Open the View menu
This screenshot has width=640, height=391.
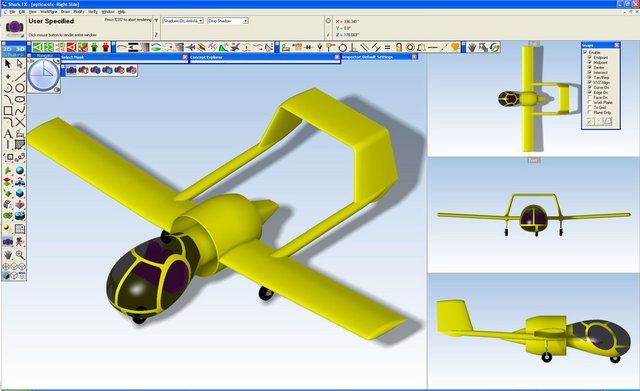[x=33, y=12]
